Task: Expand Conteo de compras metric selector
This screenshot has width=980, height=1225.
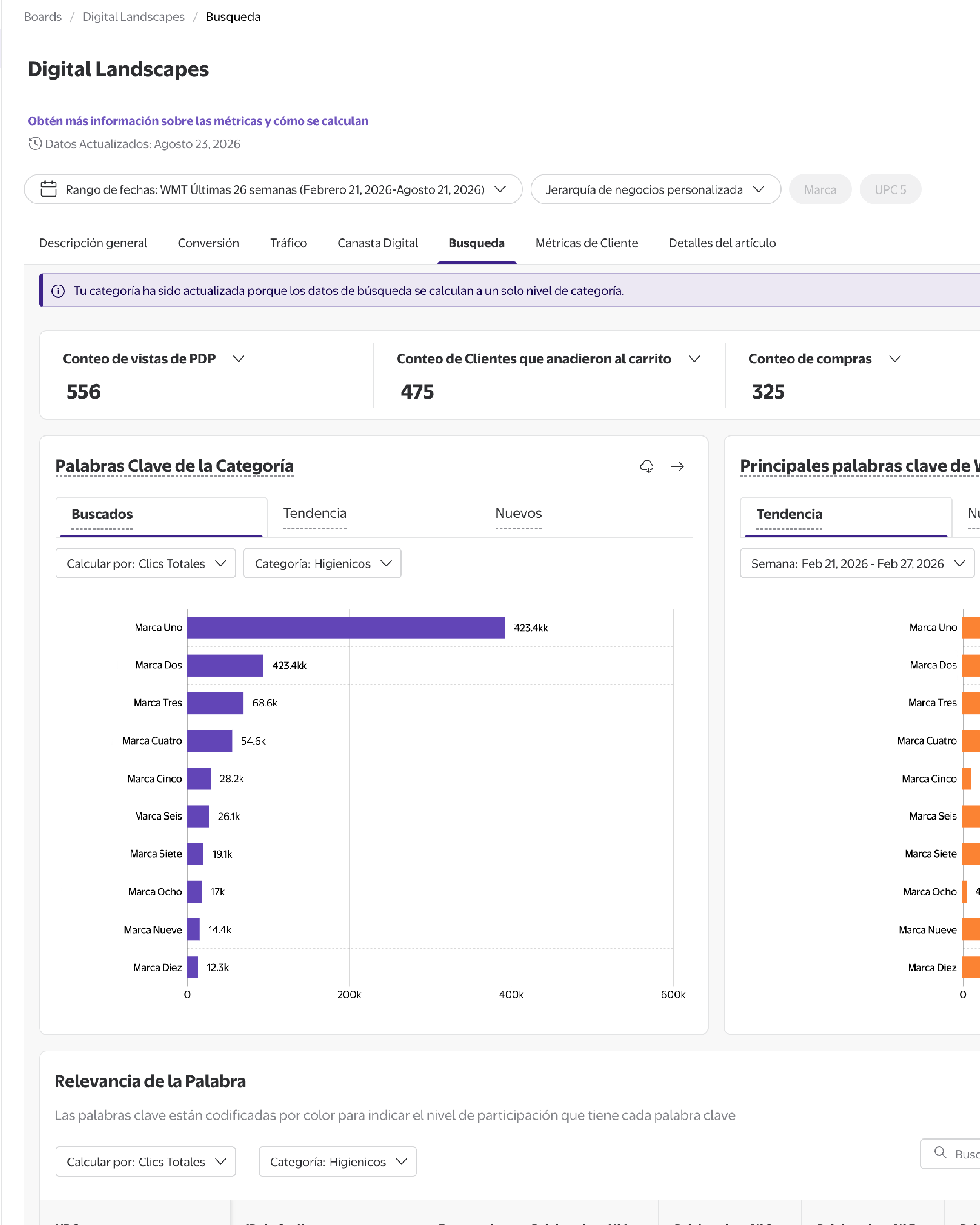Action: pos(895,359)
